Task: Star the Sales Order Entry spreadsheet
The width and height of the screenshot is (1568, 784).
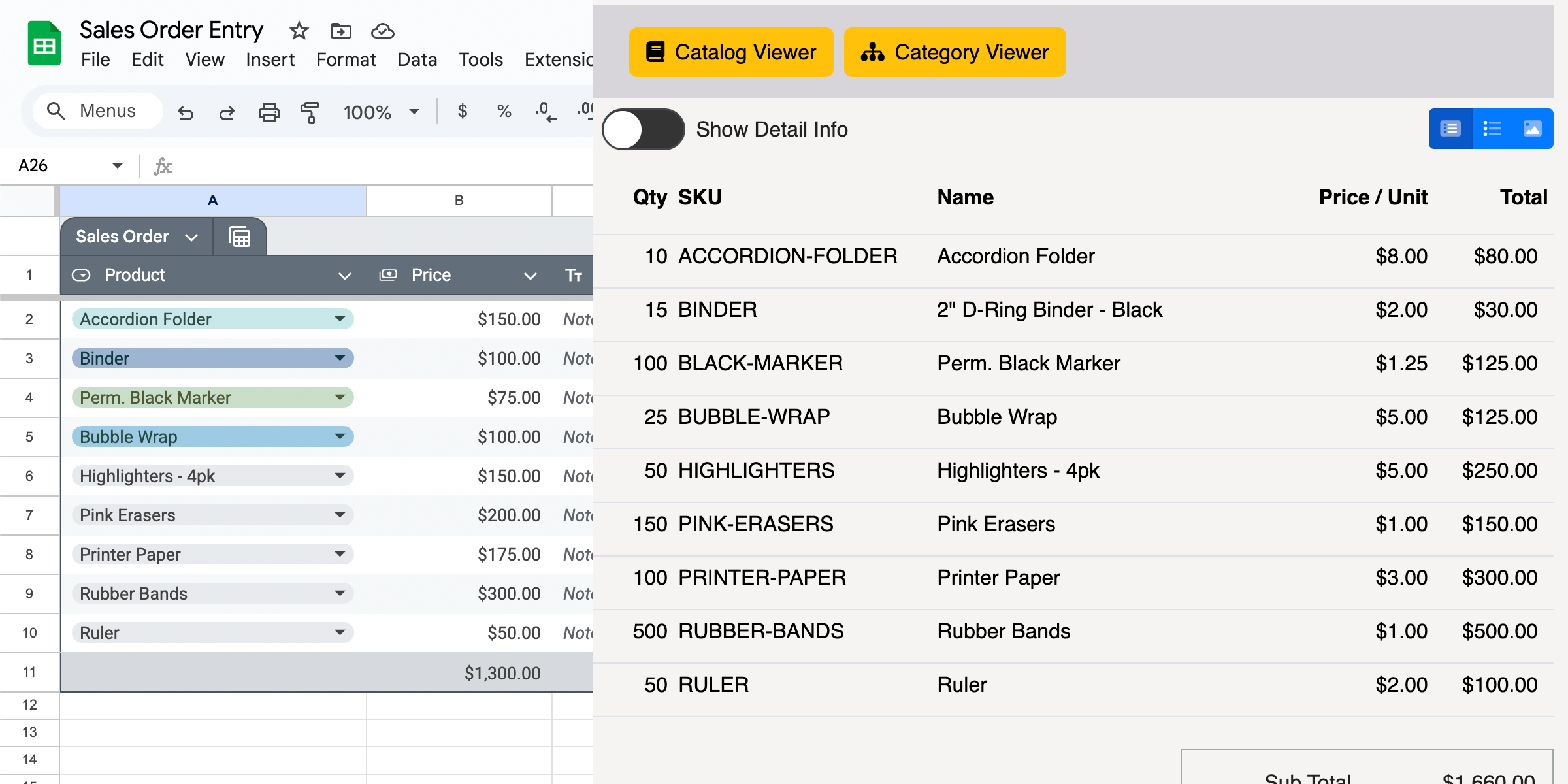Action: click(x=299, y=31)
